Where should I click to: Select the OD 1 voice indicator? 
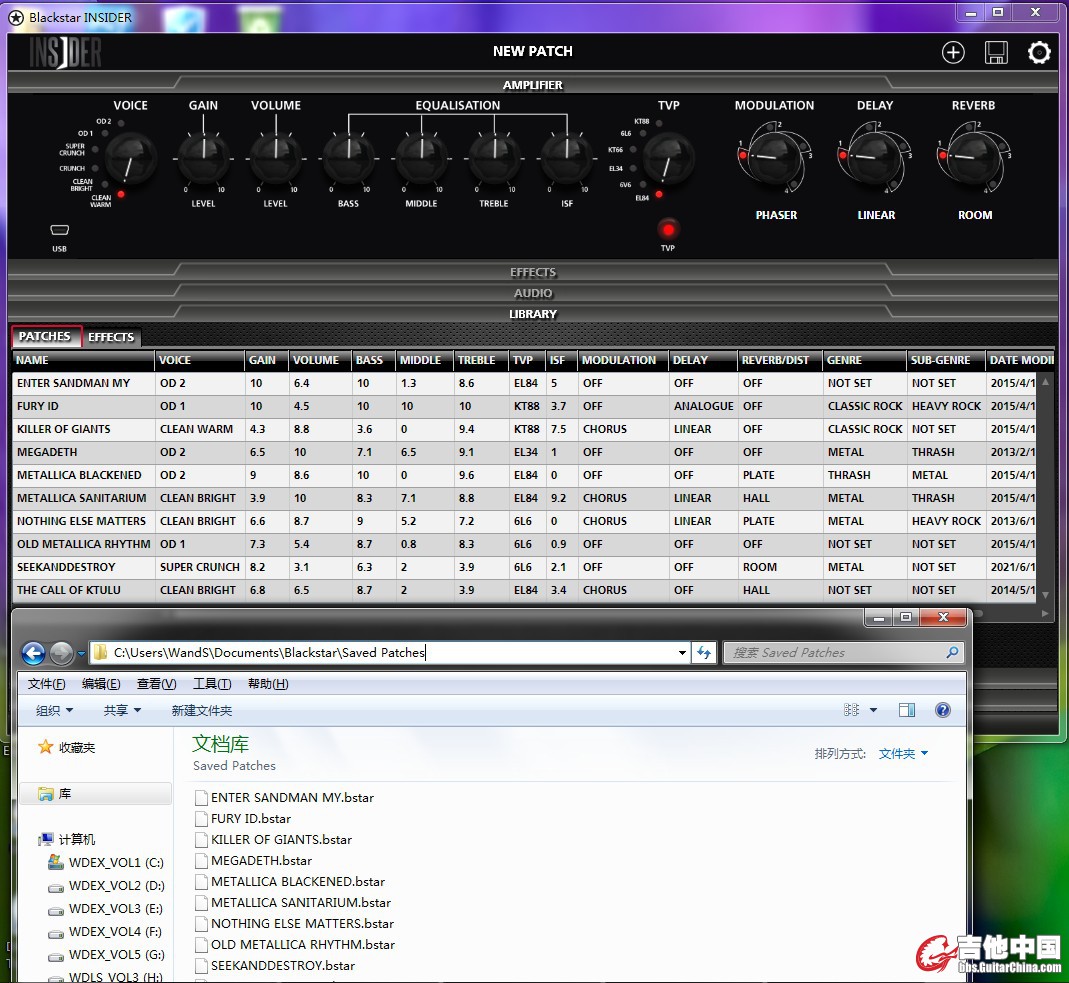pyautogui.click(x=104, y=134)
